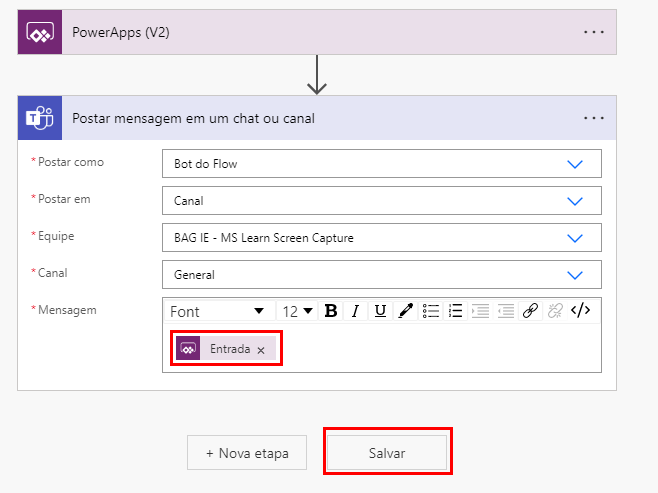Open the PowerApps (V2) ellipsis menu

pos(594,32)
